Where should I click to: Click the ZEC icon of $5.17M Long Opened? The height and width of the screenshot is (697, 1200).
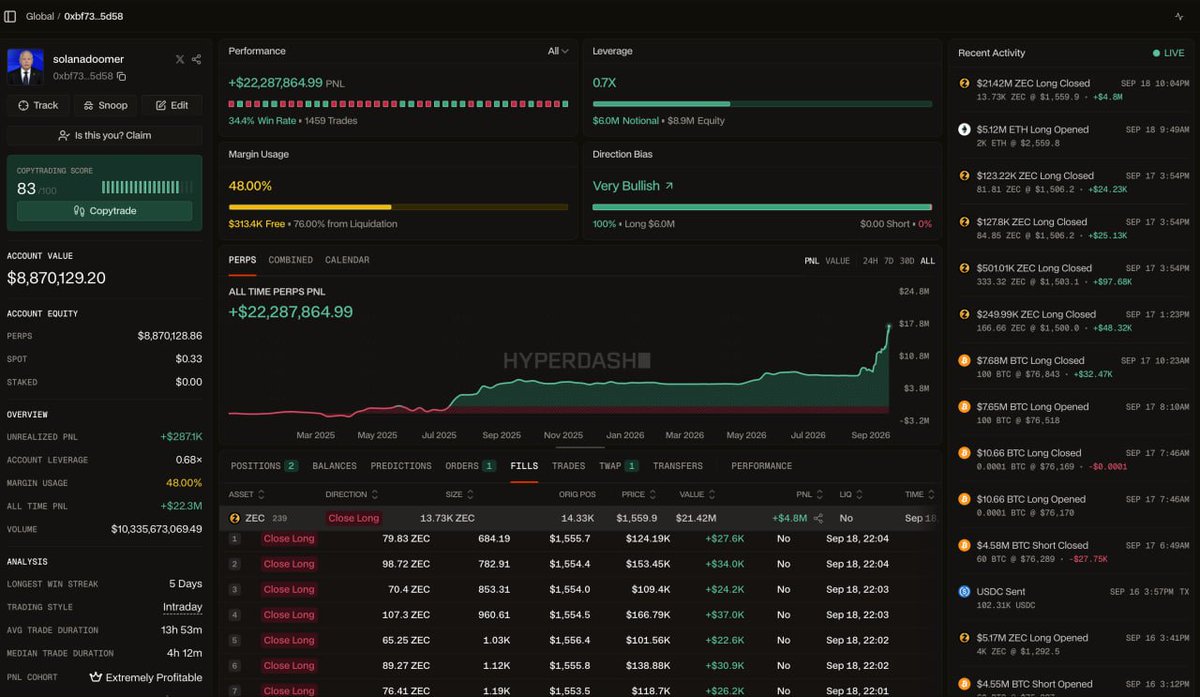coord(965,638)
